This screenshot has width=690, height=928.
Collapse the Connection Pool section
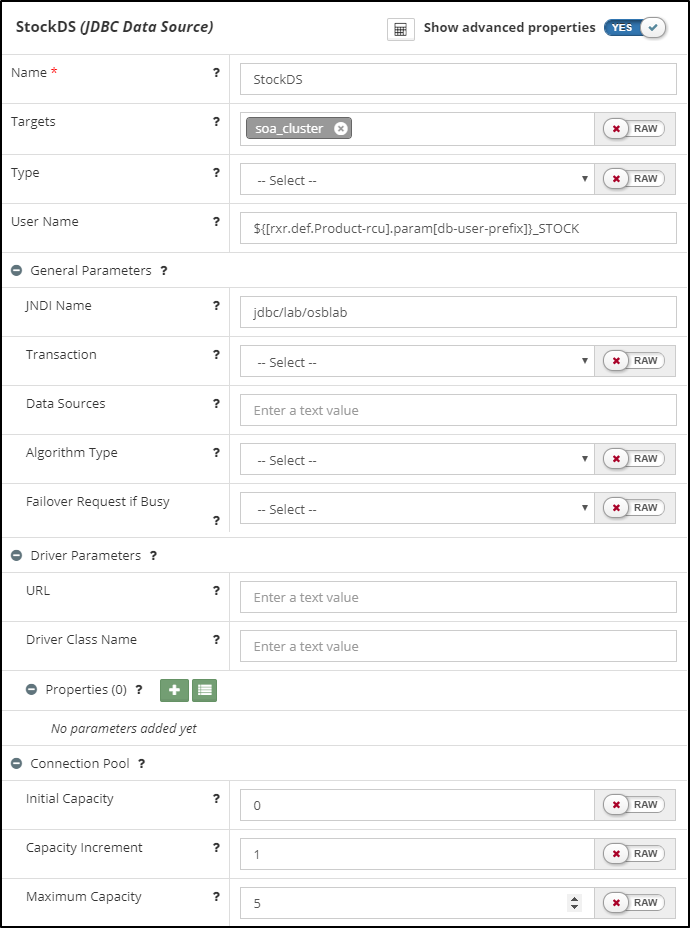[16, 764]
